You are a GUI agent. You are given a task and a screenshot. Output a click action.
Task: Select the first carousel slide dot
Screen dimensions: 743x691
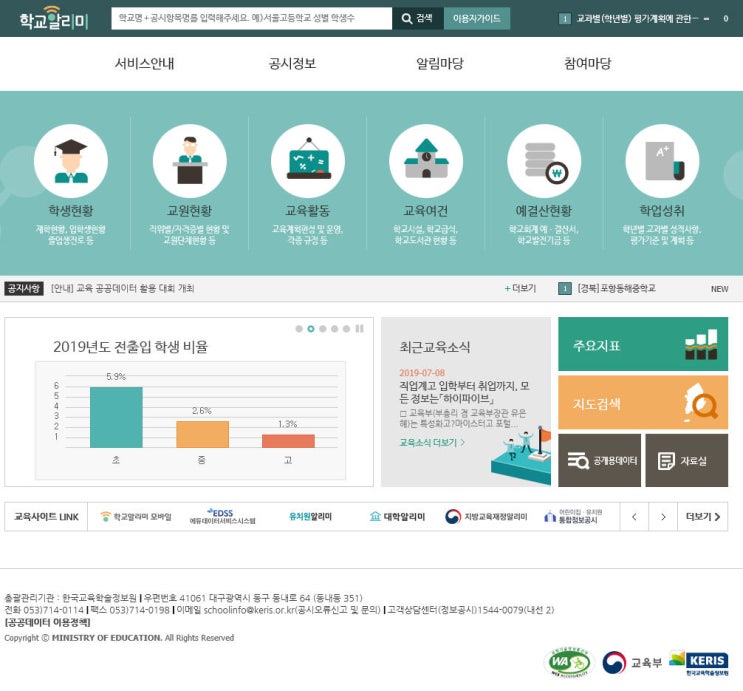click(299, 328)
